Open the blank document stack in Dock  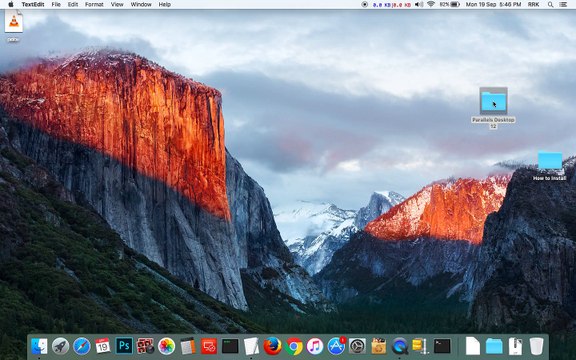[x=473, y=346]
